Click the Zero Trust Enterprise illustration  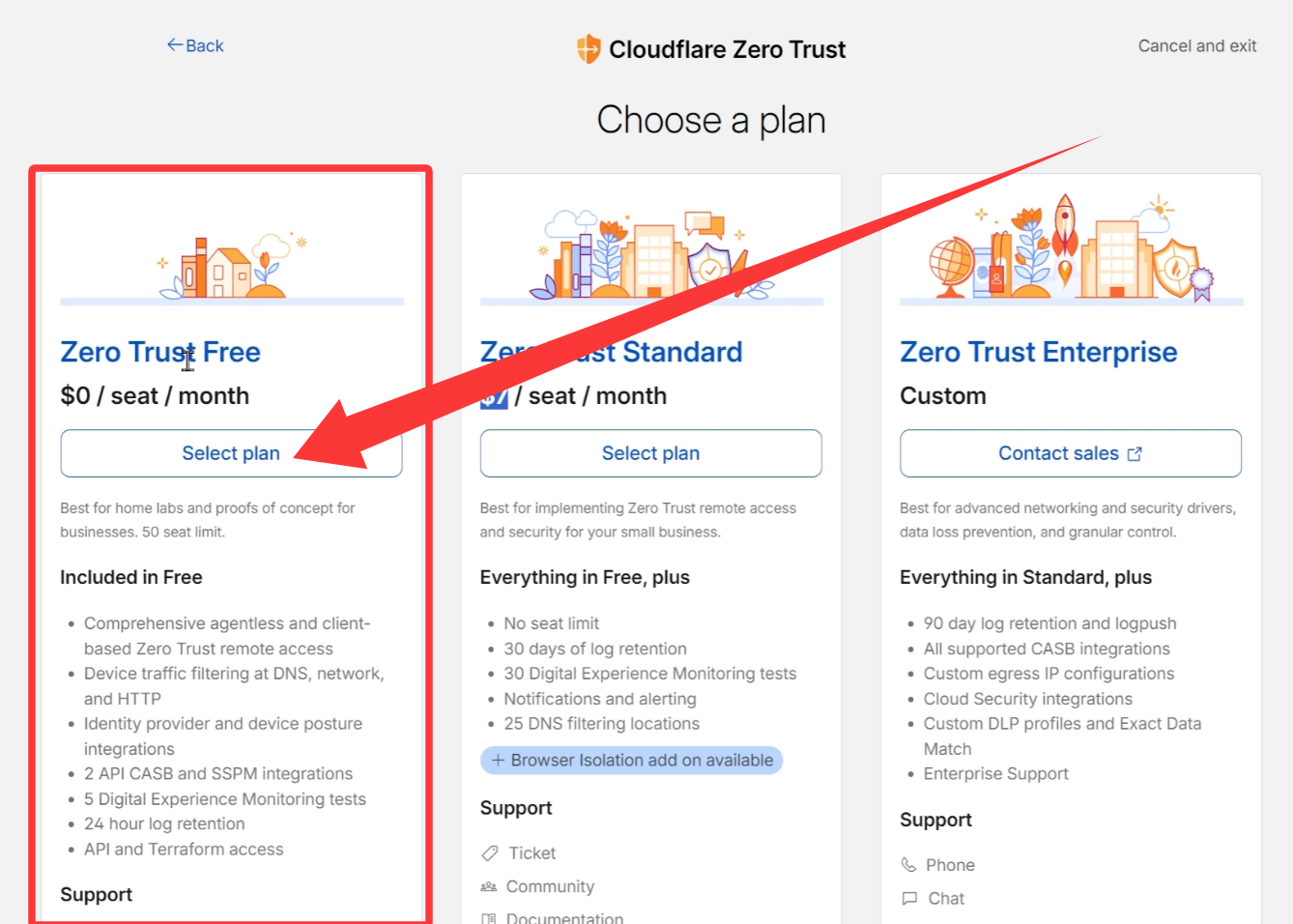click(x=1071, y=249)
